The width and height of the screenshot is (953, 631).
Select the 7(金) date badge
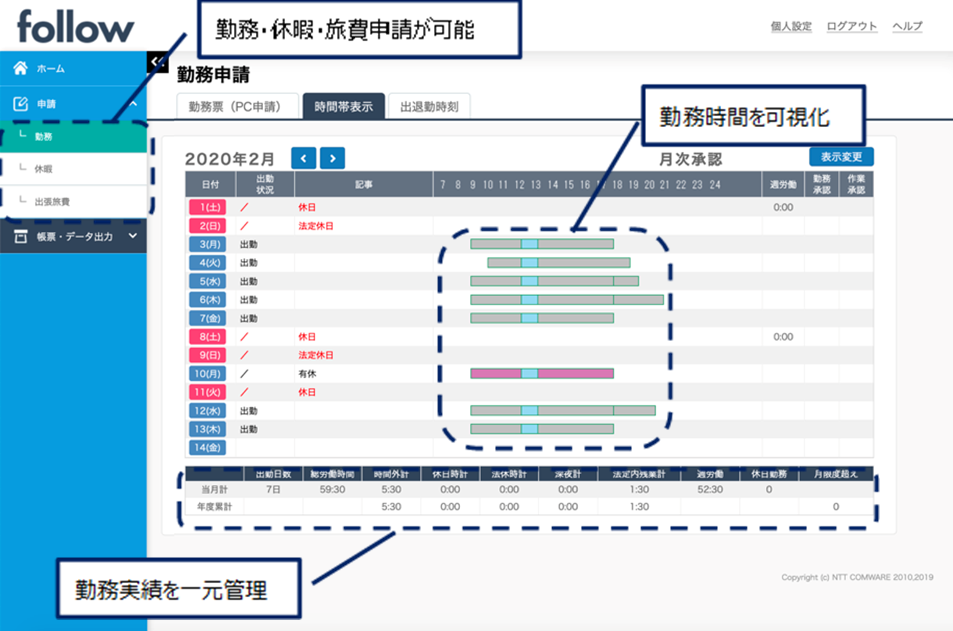click(x=207, y=319)
